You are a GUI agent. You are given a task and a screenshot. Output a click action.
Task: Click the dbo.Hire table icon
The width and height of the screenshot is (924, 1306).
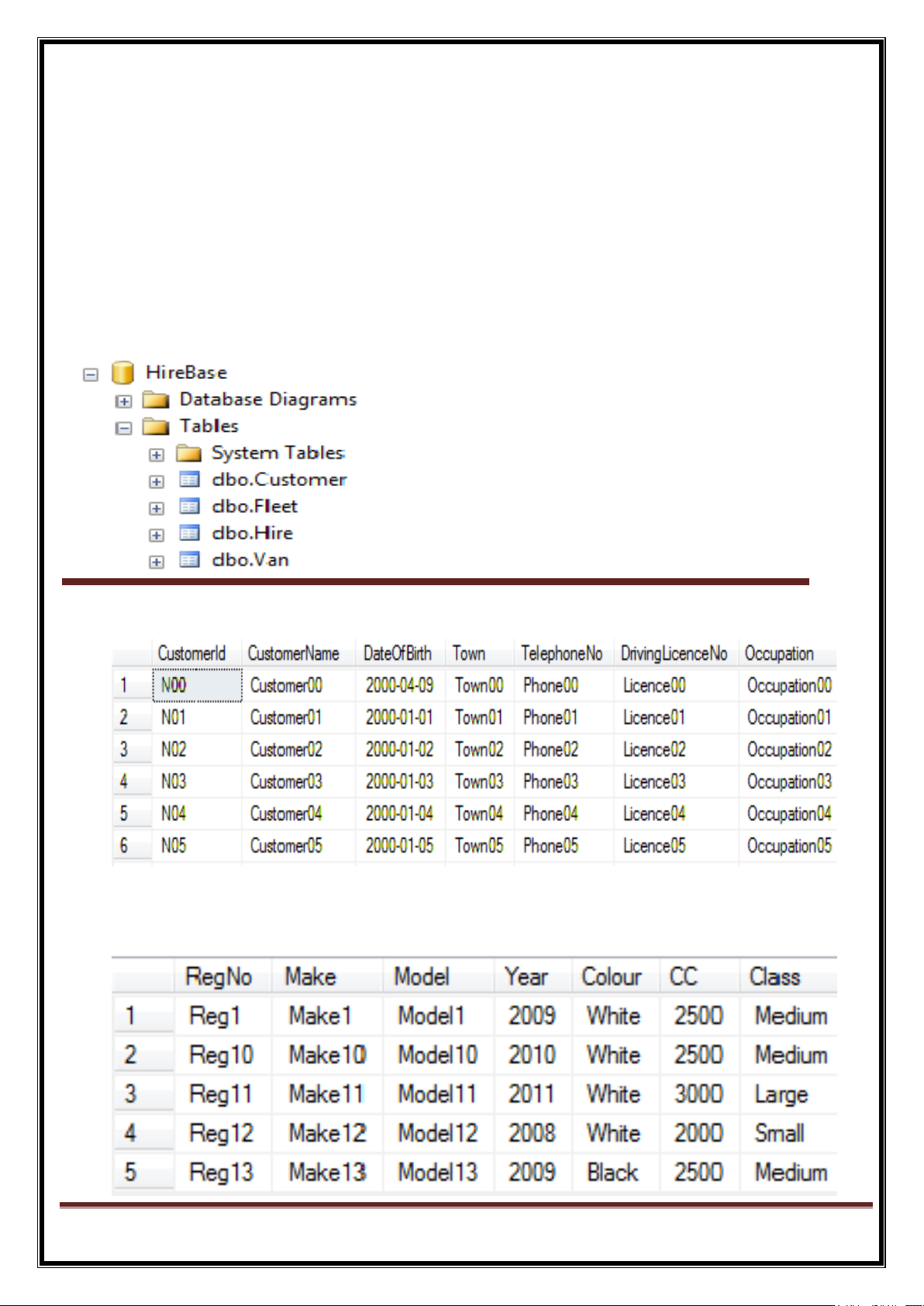click(189, 533)
